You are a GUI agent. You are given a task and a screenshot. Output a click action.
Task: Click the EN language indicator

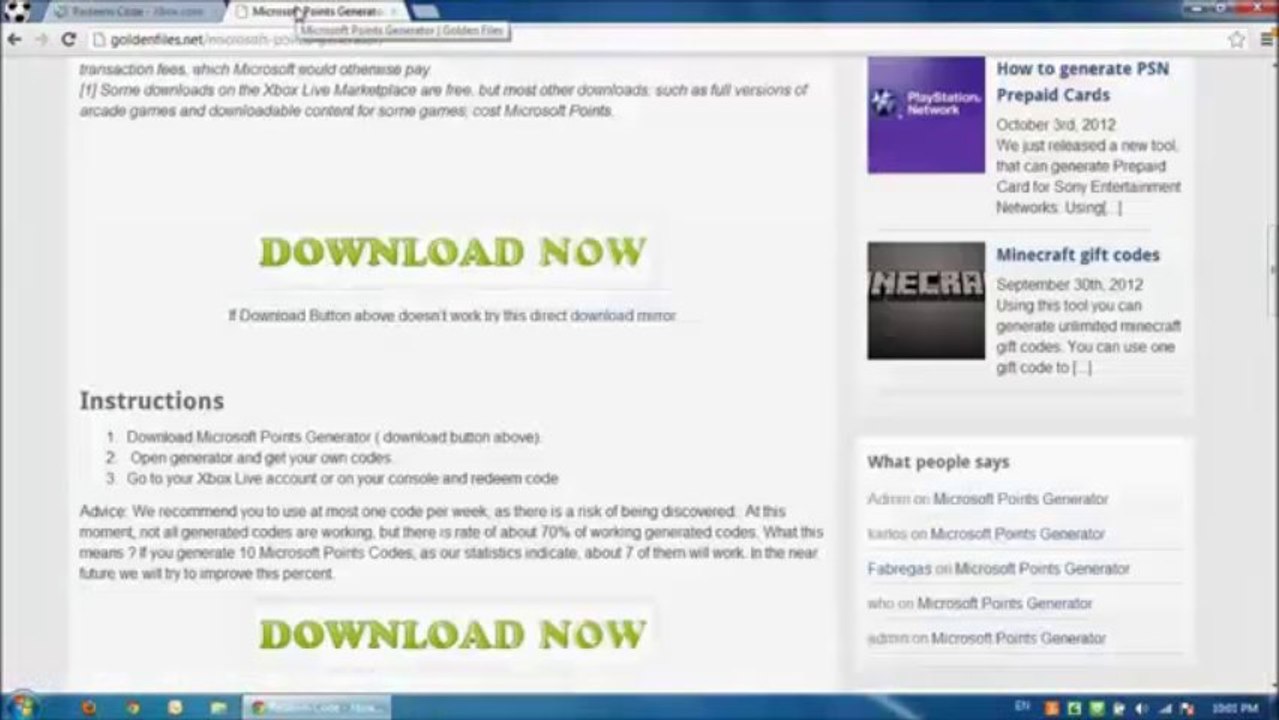tap(1022, 706)
